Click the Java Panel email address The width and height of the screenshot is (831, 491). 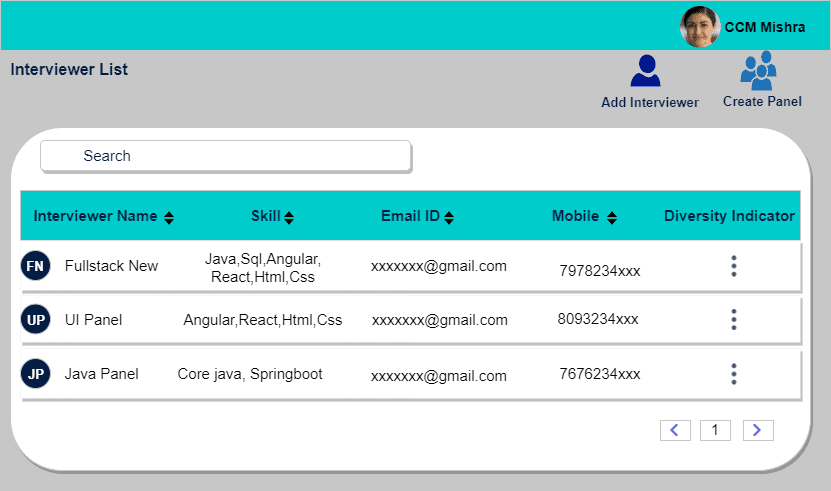[x=439, y=376]
